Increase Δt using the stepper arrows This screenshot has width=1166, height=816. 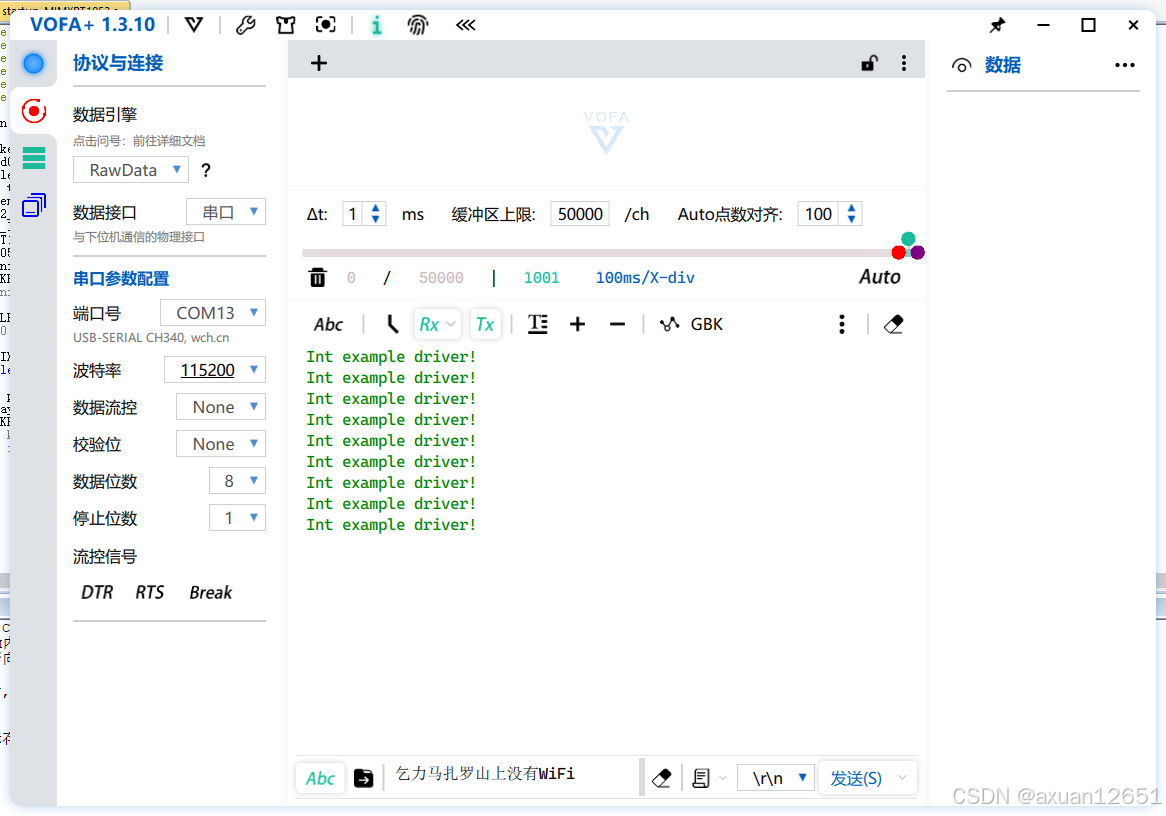[374, 208]
